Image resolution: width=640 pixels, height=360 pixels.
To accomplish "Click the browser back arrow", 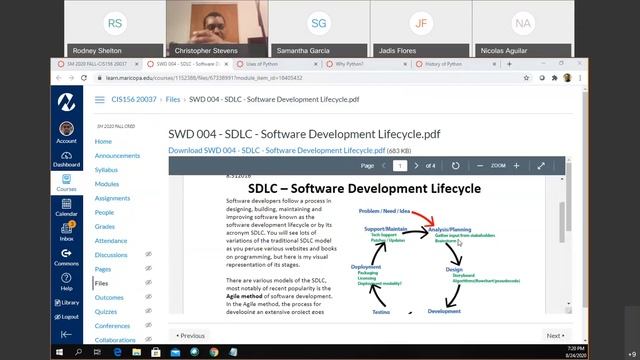I will (59, 78).
